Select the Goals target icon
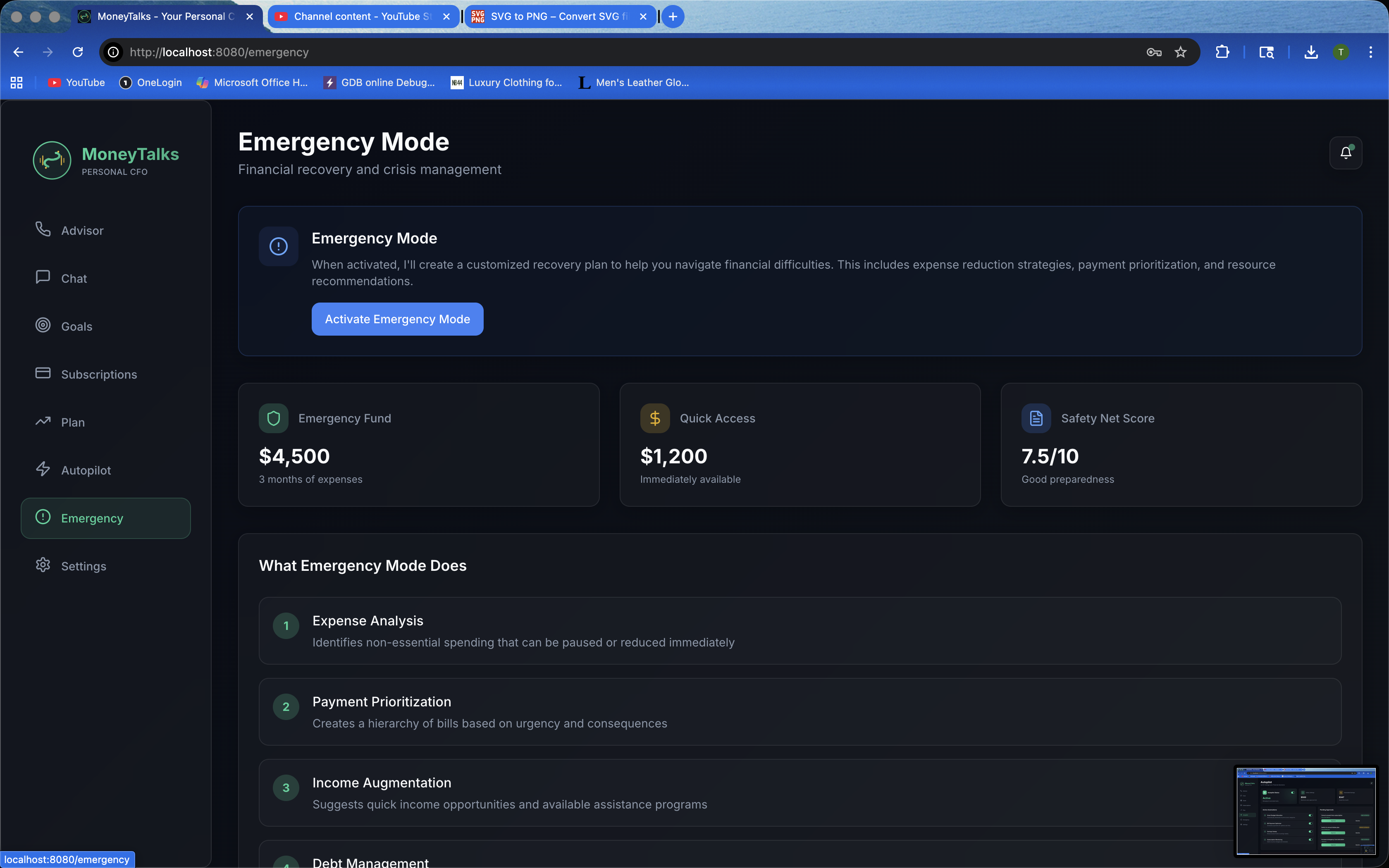The height and width of the screenshot is (868, 1389). [43, 325]
